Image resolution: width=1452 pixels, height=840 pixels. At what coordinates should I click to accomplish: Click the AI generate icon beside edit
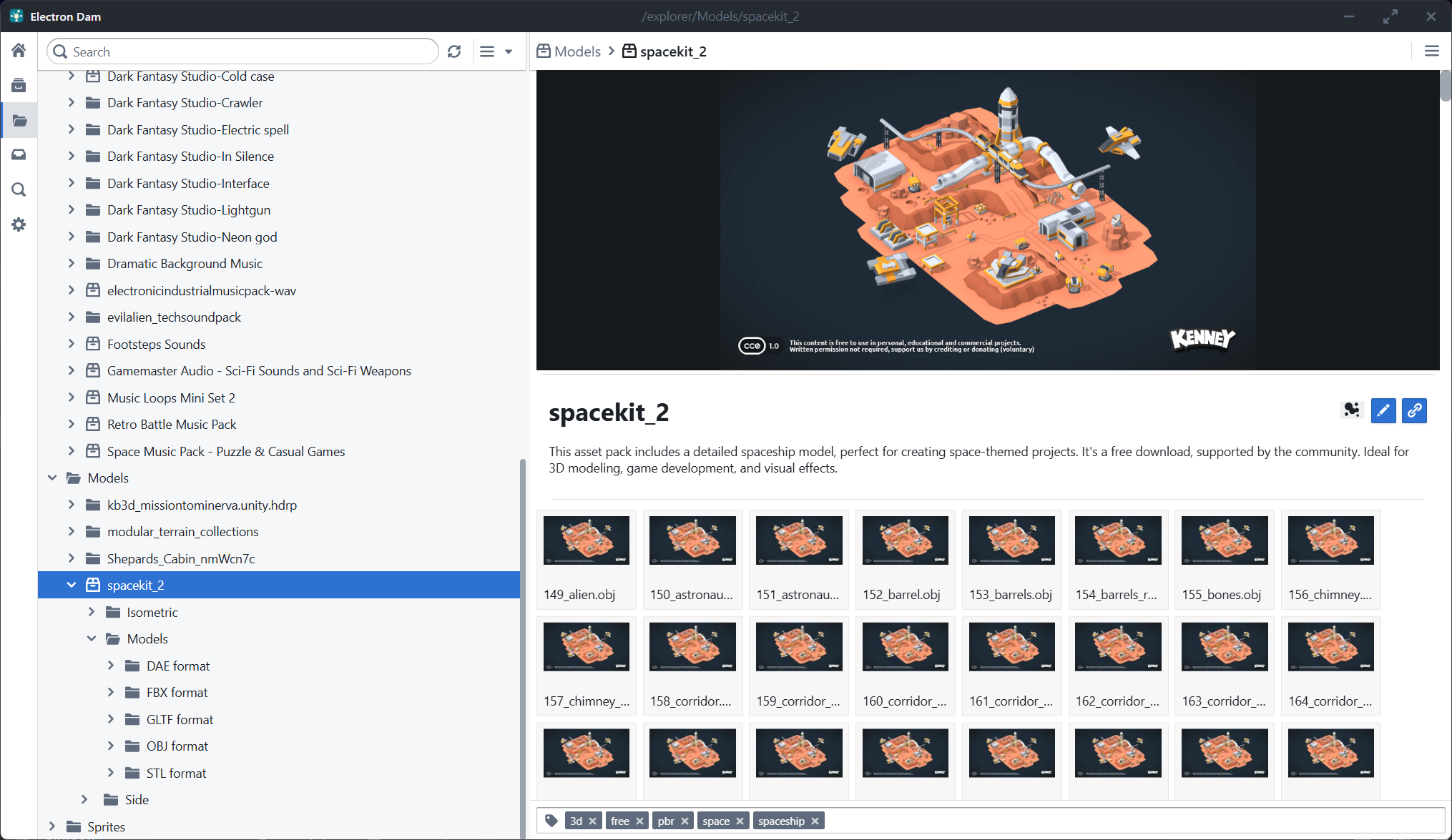(x=1351, y=410)
